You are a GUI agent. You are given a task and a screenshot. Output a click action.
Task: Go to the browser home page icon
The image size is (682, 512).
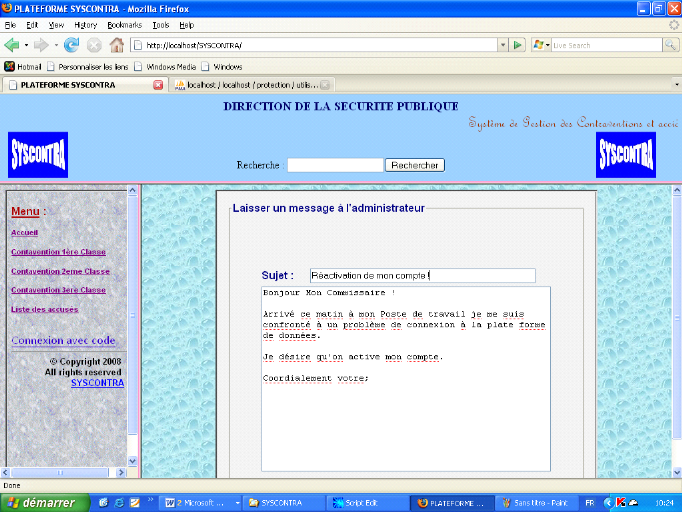click(x=117, y=45)
